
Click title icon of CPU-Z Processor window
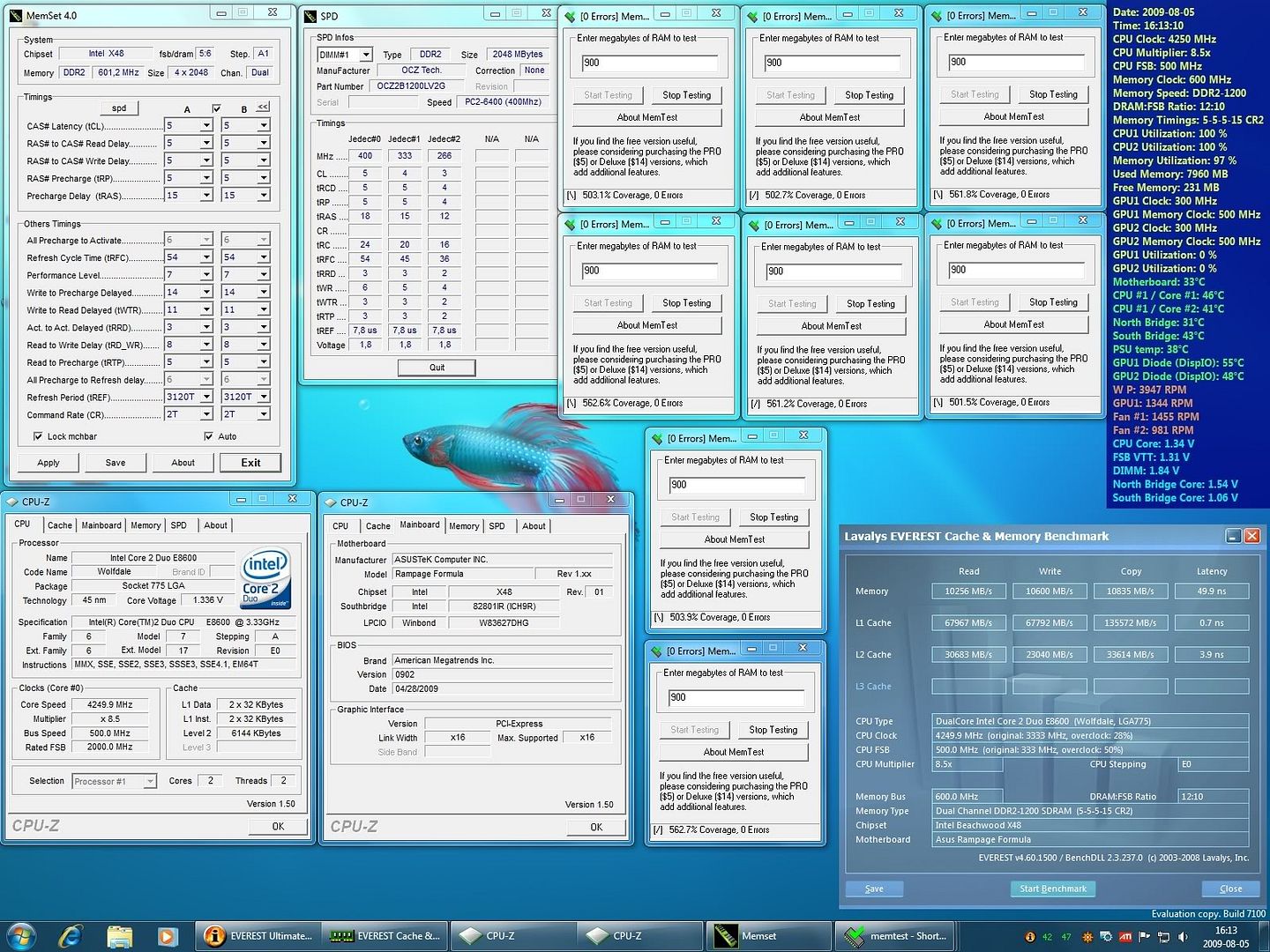pyautogui.click(x=12, y=502)
